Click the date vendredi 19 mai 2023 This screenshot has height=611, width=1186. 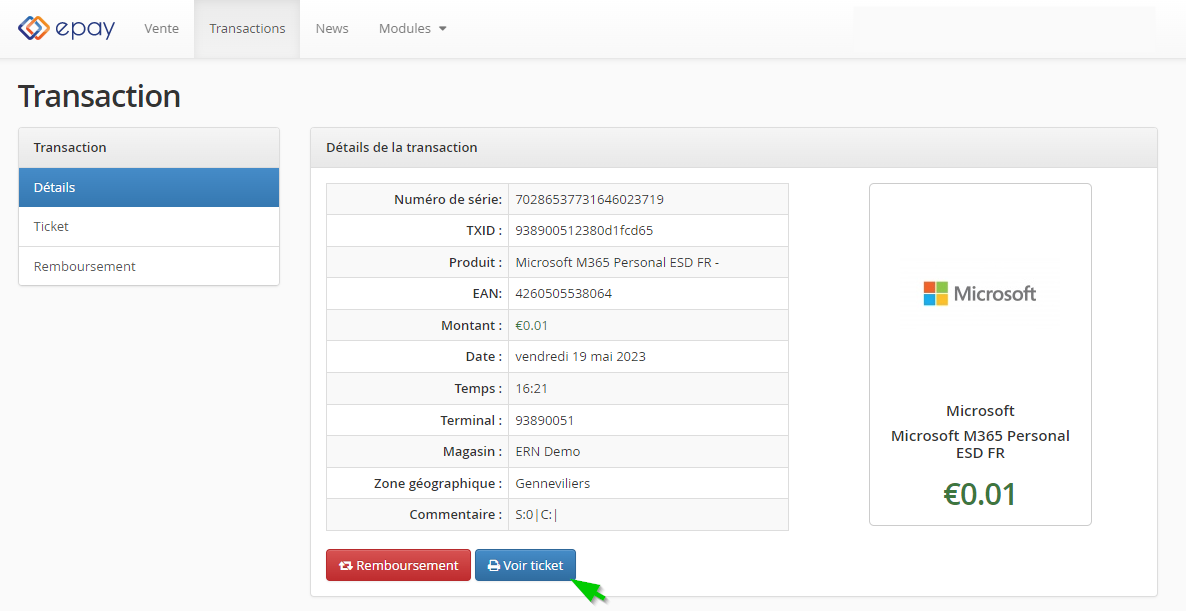[581, 357]
